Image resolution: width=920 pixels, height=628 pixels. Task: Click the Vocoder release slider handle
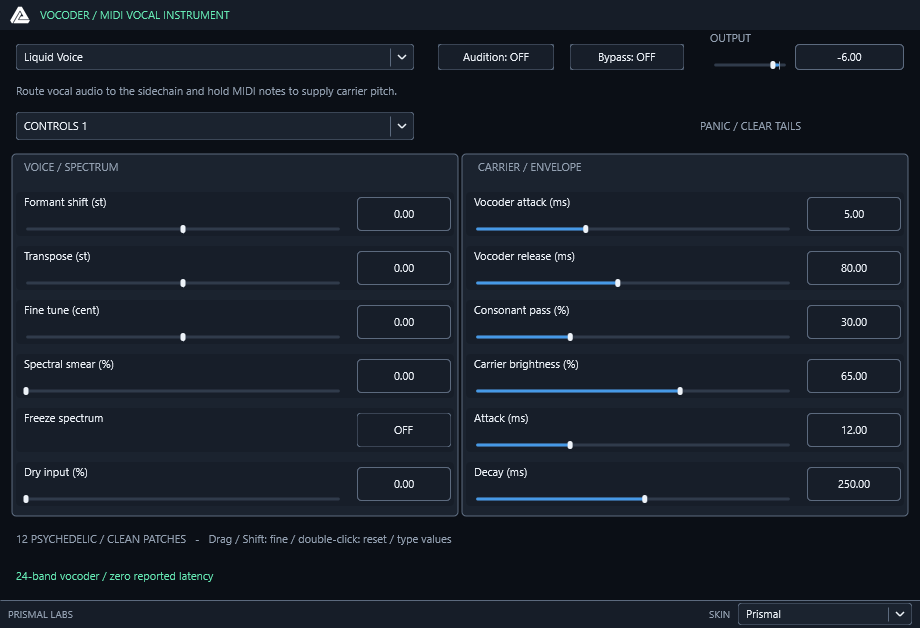pyautogui.click(x=618, y=283)
